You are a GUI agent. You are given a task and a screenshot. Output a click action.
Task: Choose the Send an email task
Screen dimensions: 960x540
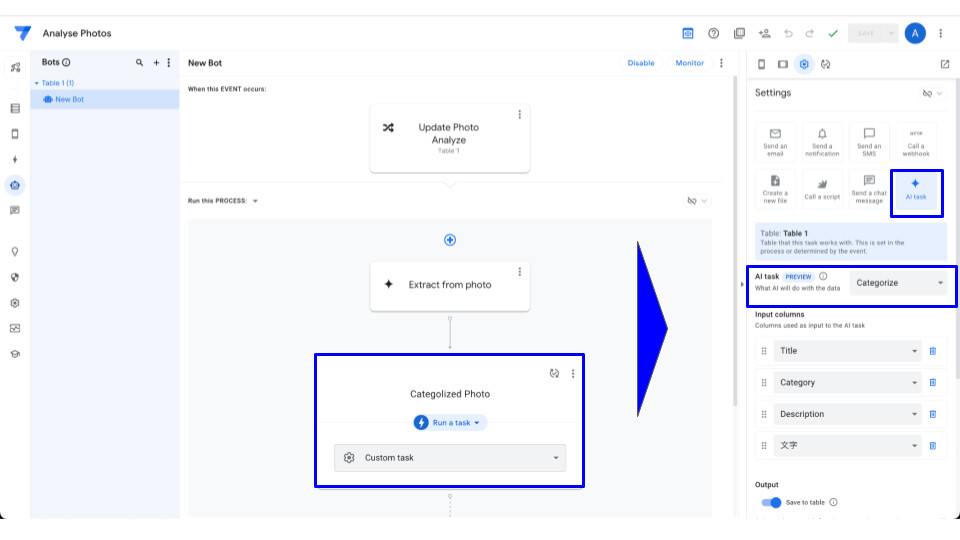pos(775,142)
